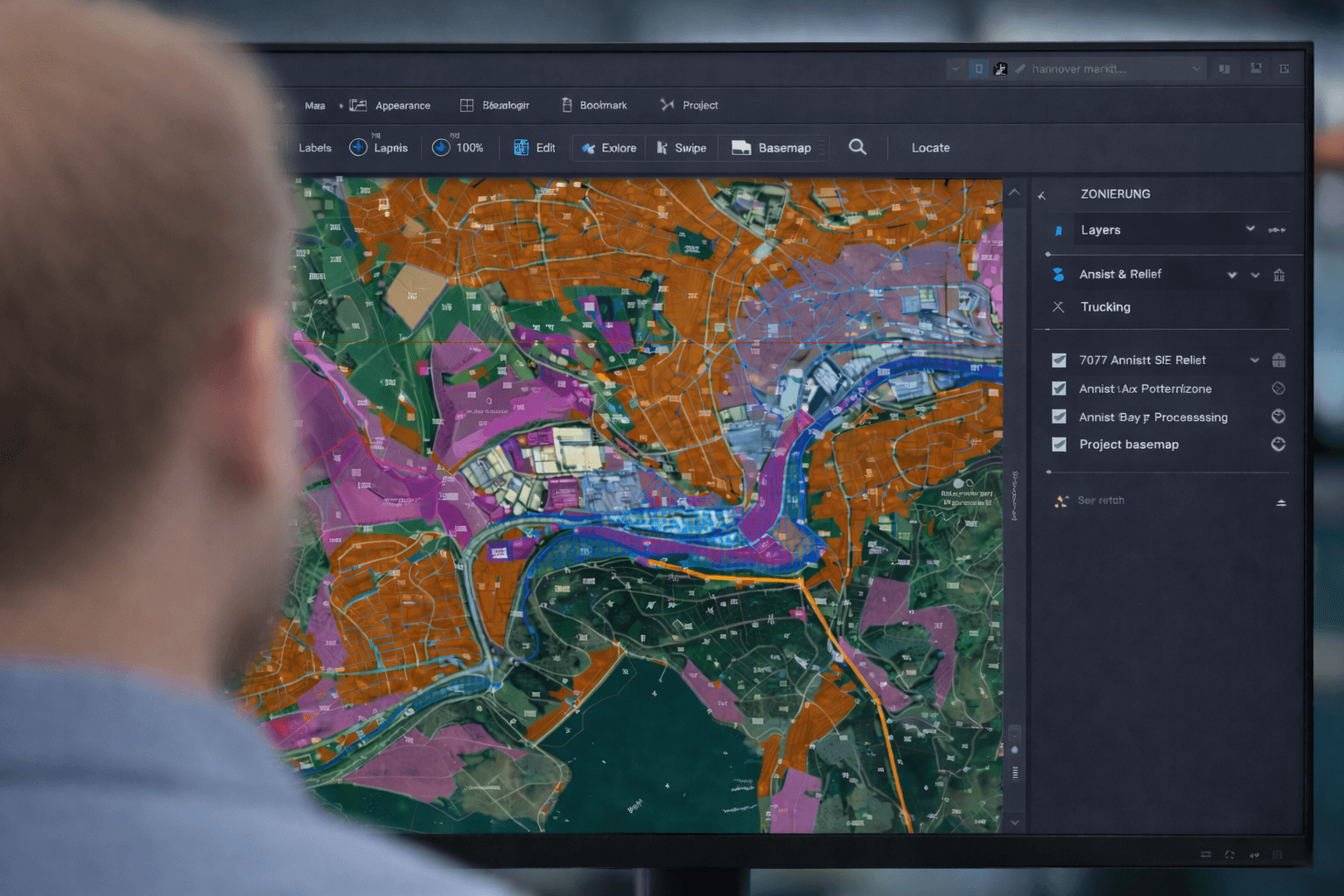
Task: Click the map scrollbar up arrow
Action: click(1015, 192)
